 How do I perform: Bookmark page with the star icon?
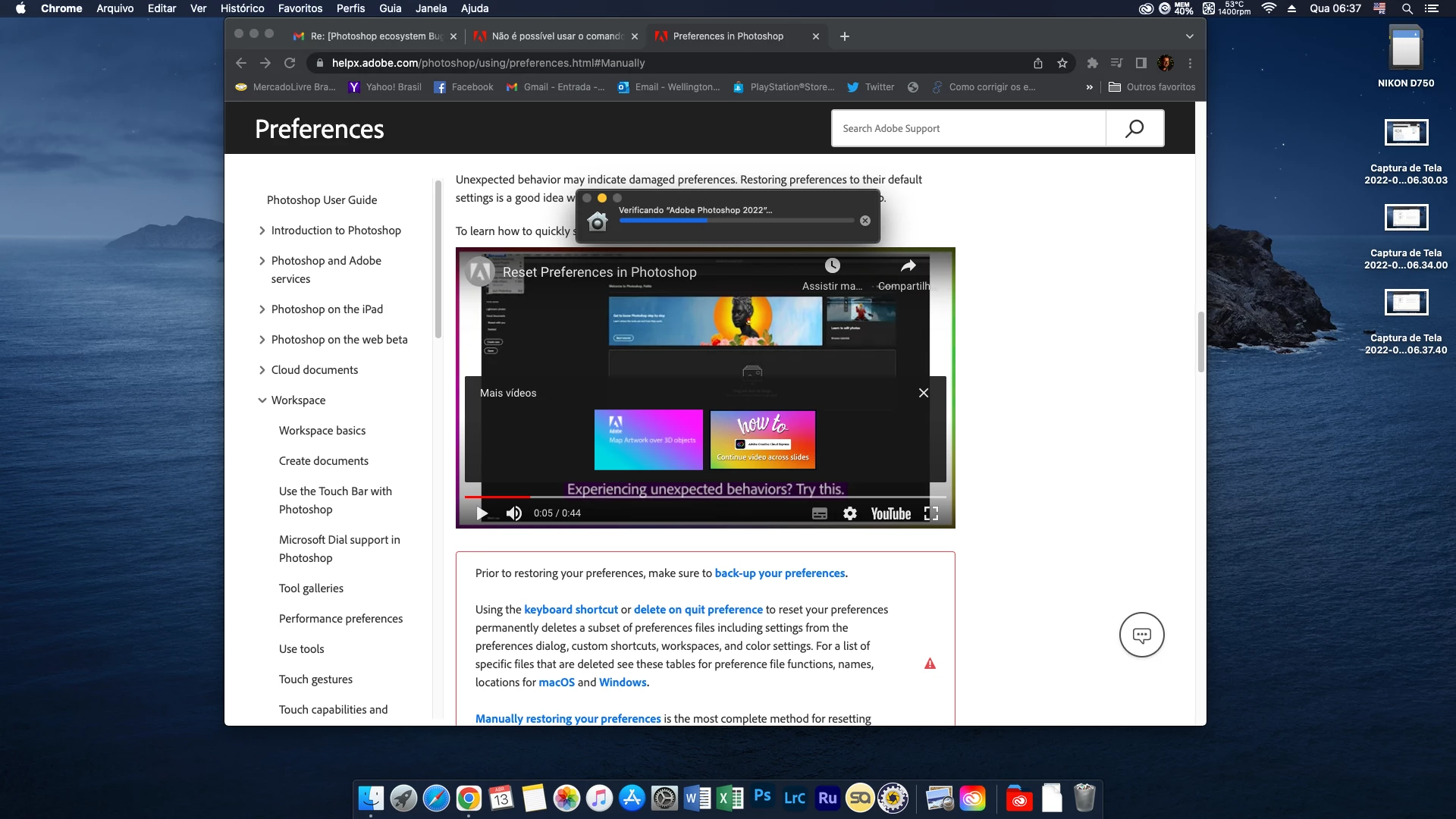1062,63
